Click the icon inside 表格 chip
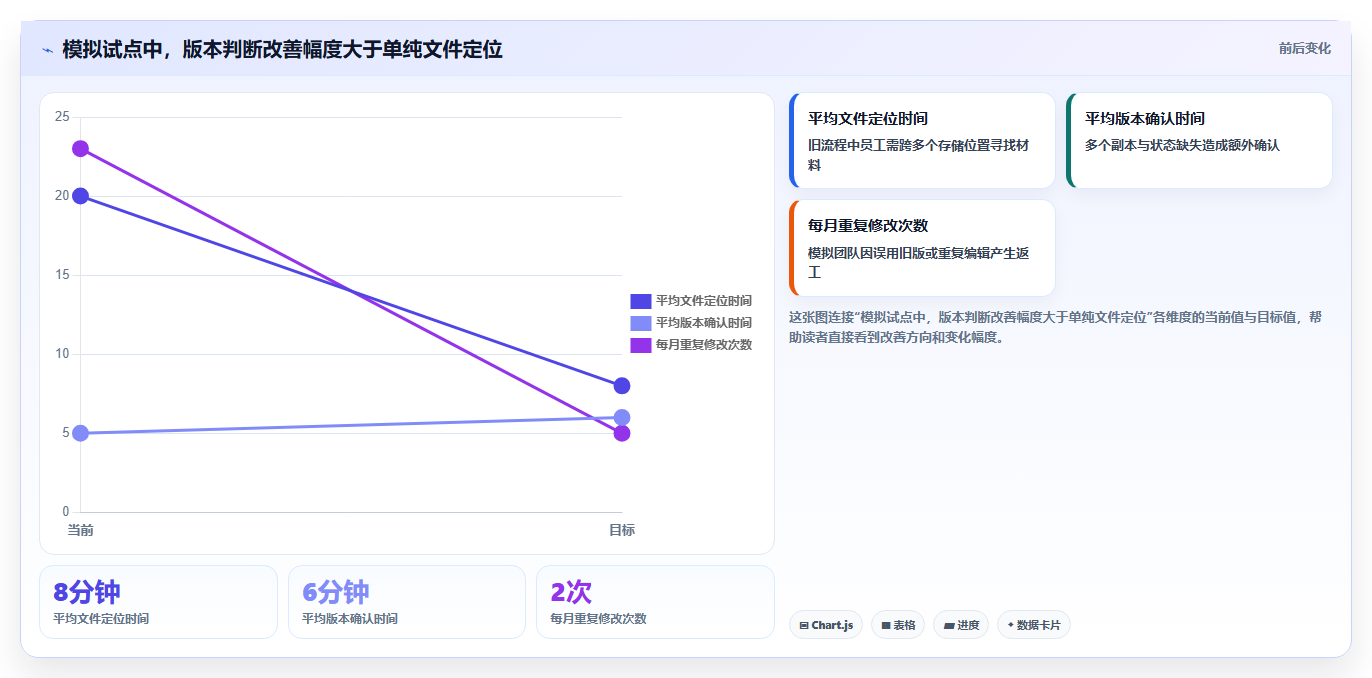The image size is (1372, 678). pos(886,626)
